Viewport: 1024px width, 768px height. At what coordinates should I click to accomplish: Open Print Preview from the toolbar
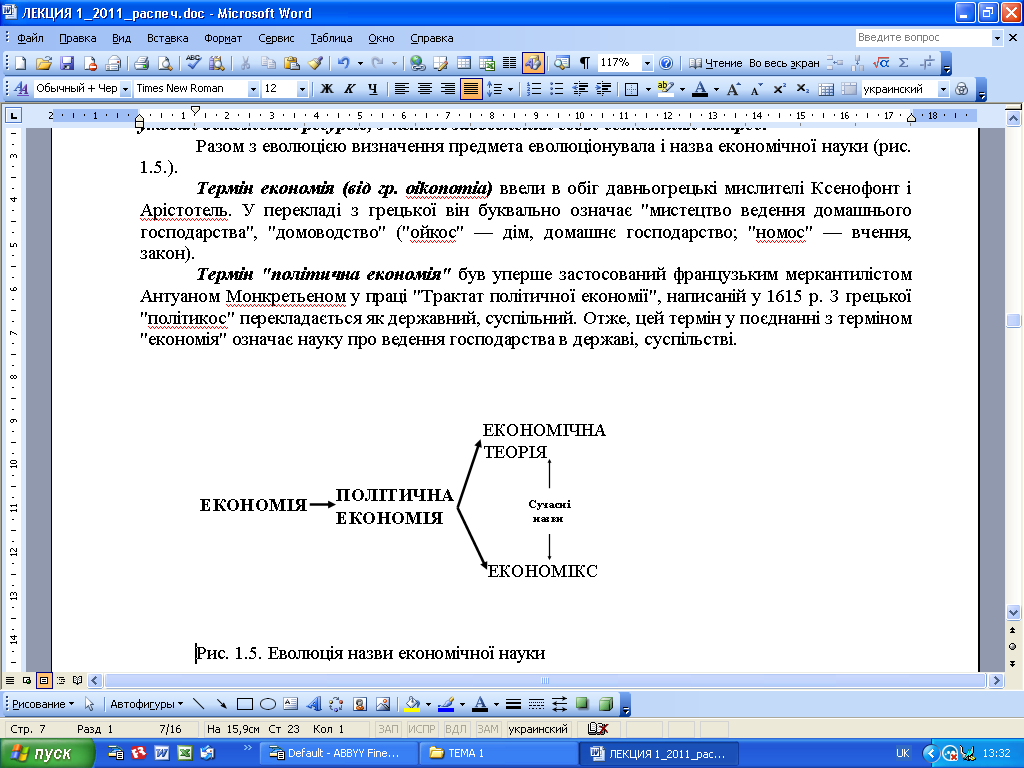(x=165, y=63)
